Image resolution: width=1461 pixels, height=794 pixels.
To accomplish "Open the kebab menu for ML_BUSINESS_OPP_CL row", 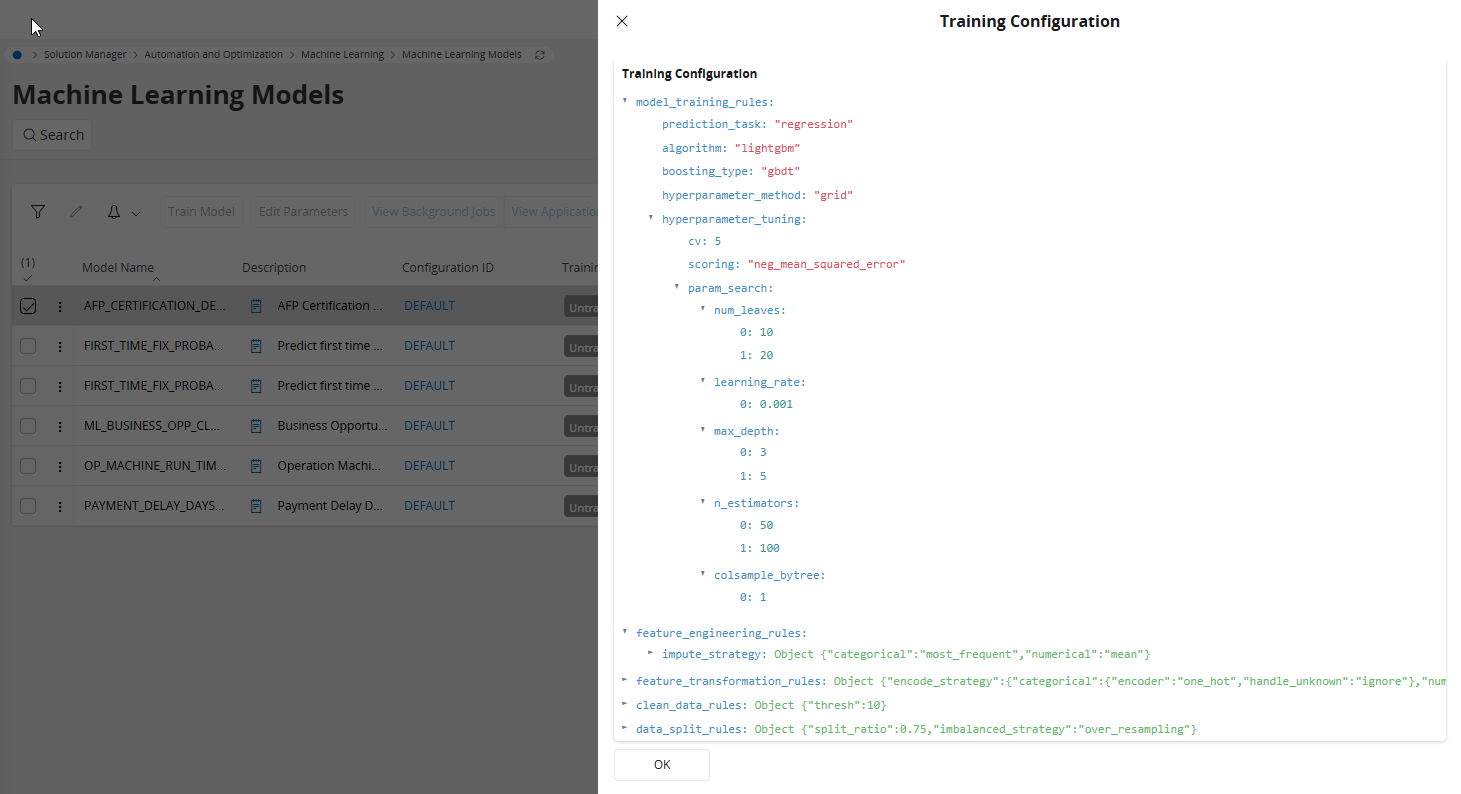I will coord(60,425).
